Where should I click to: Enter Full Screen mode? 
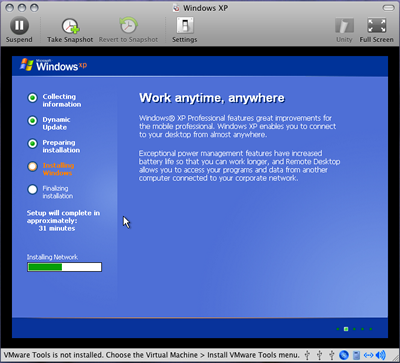(x=376, y=26)
